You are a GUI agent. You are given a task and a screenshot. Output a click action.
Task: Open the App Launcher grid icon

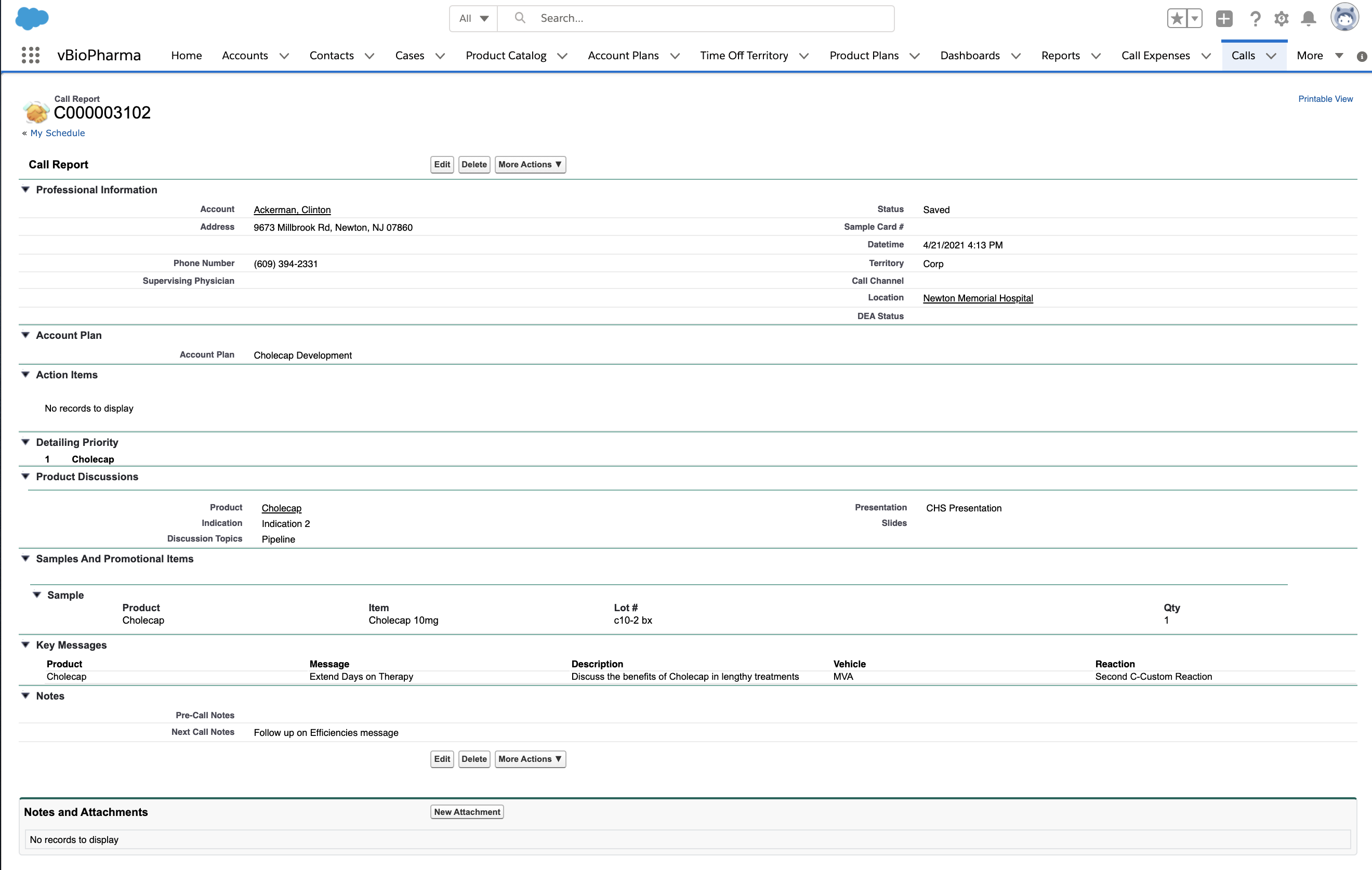point(30,55)
